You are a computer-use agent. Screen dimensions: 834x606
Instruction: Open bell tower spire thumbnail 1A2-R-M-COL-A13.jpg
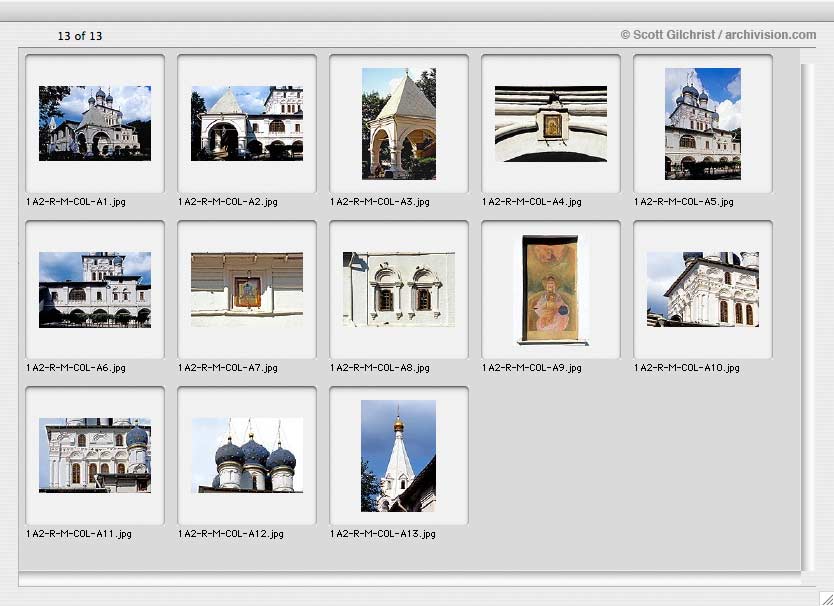pos(398,456)
